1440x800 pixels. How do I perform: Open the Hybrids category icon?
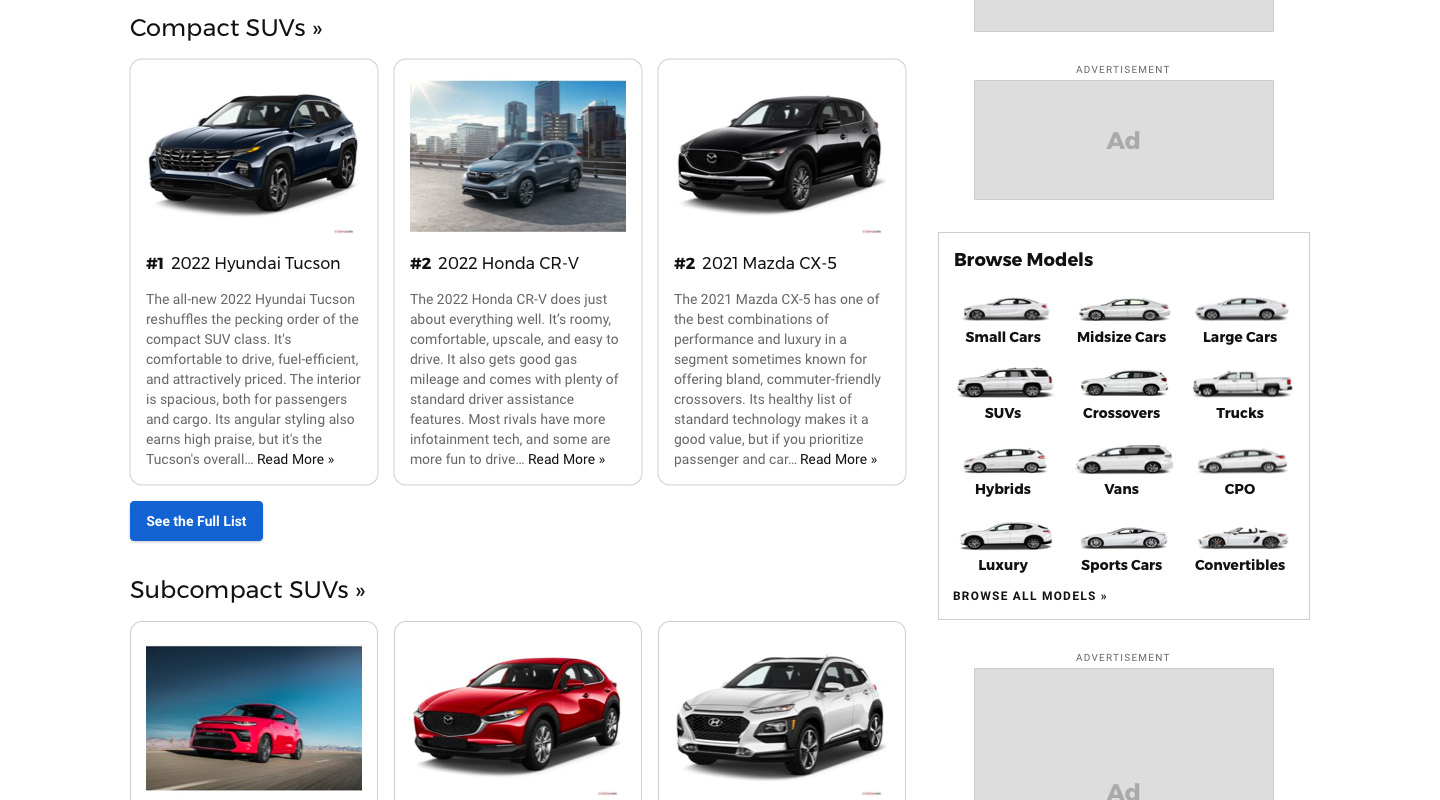pos(1005,458)
